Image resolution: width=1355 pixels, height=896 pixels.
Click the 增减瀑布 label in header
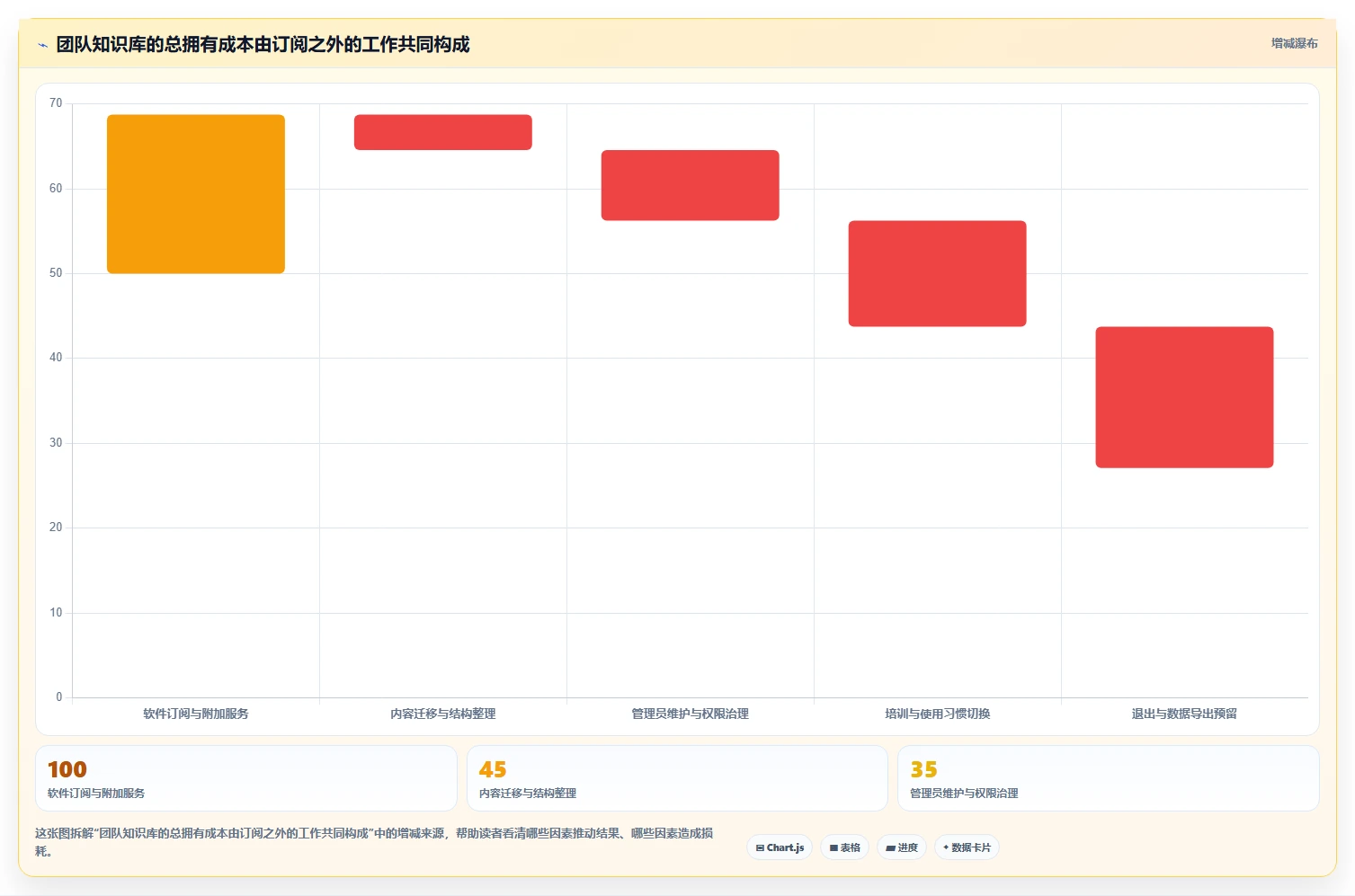click(x=1294, y=43)
